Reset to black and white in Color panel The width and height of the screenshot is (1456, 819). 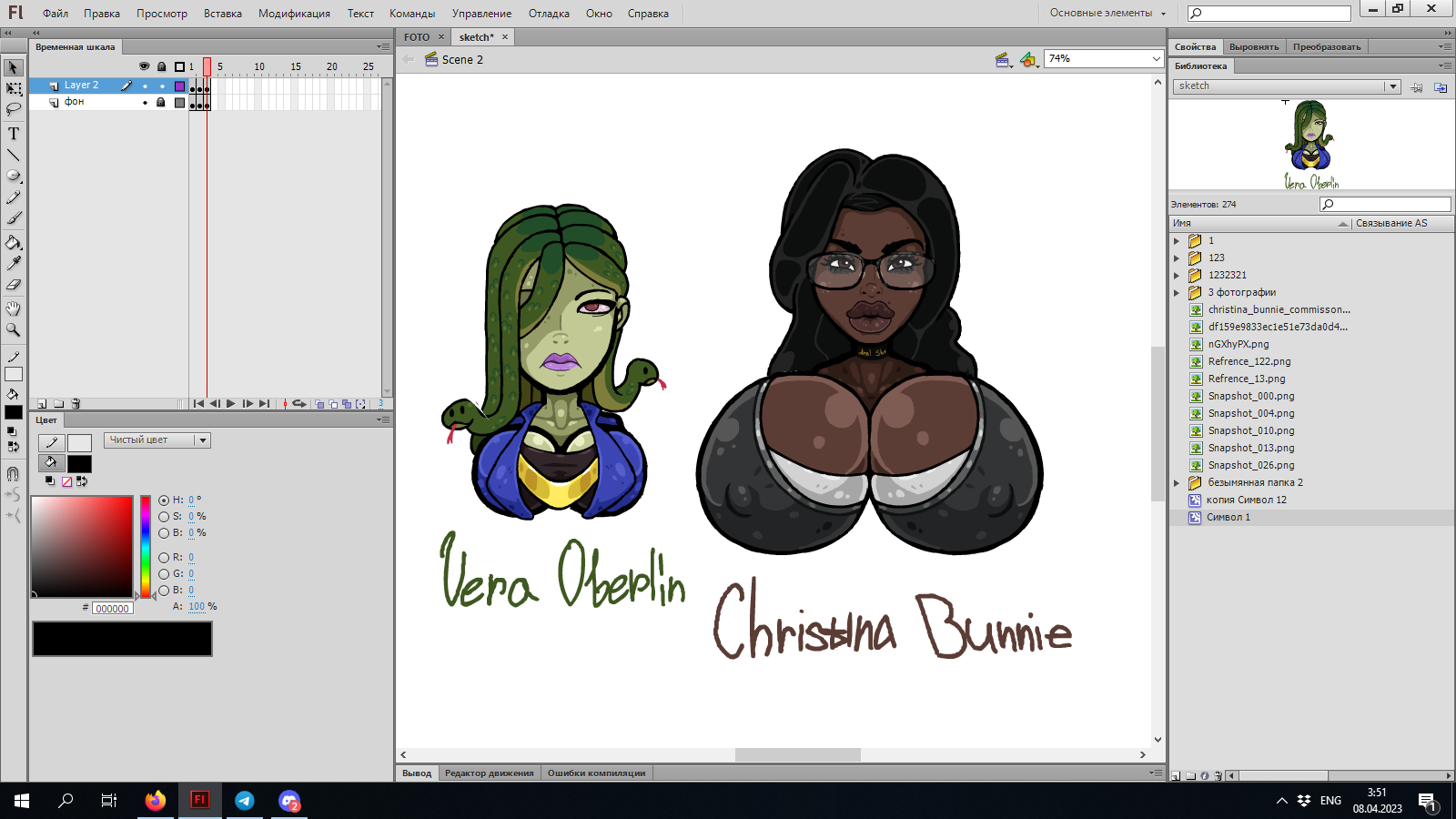[x=50, y=481]
